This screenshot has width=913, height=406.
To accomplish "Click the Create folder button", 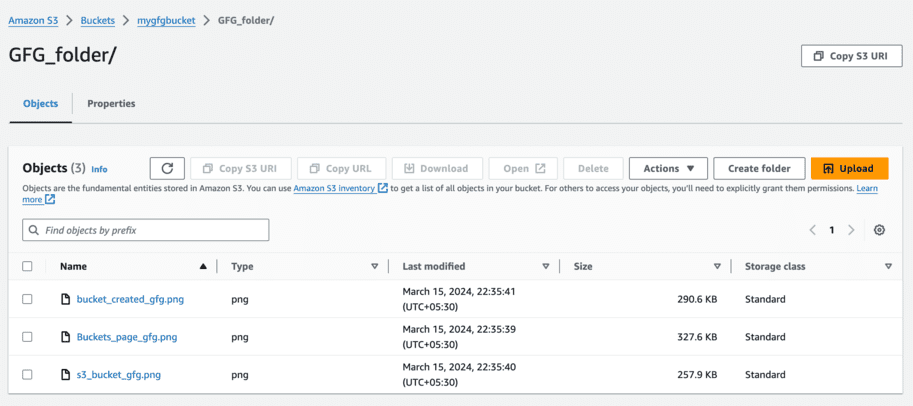I will pyautogui.click(x=759, y=169).
